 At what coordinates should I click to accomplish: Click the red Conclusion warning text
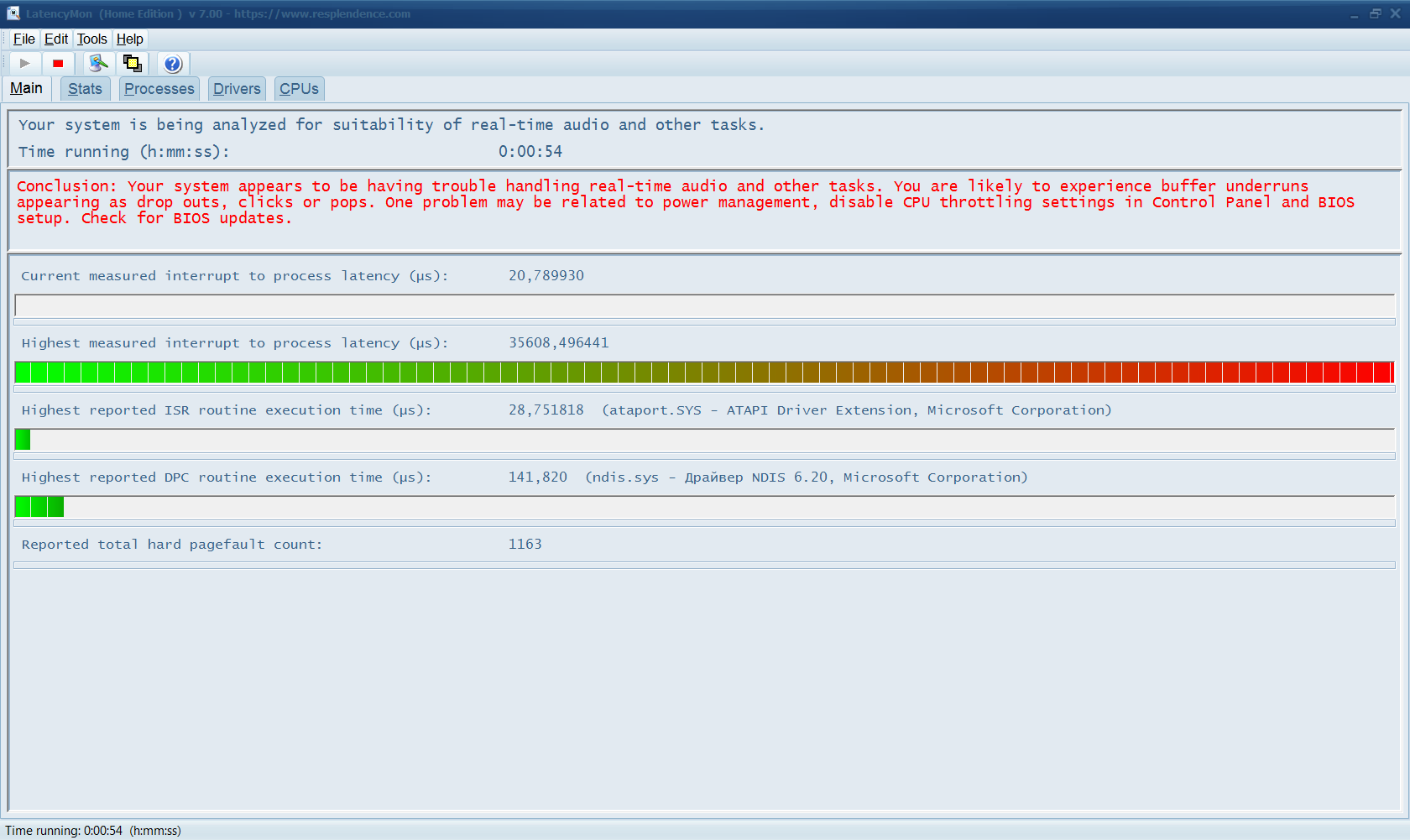(686, 202)
